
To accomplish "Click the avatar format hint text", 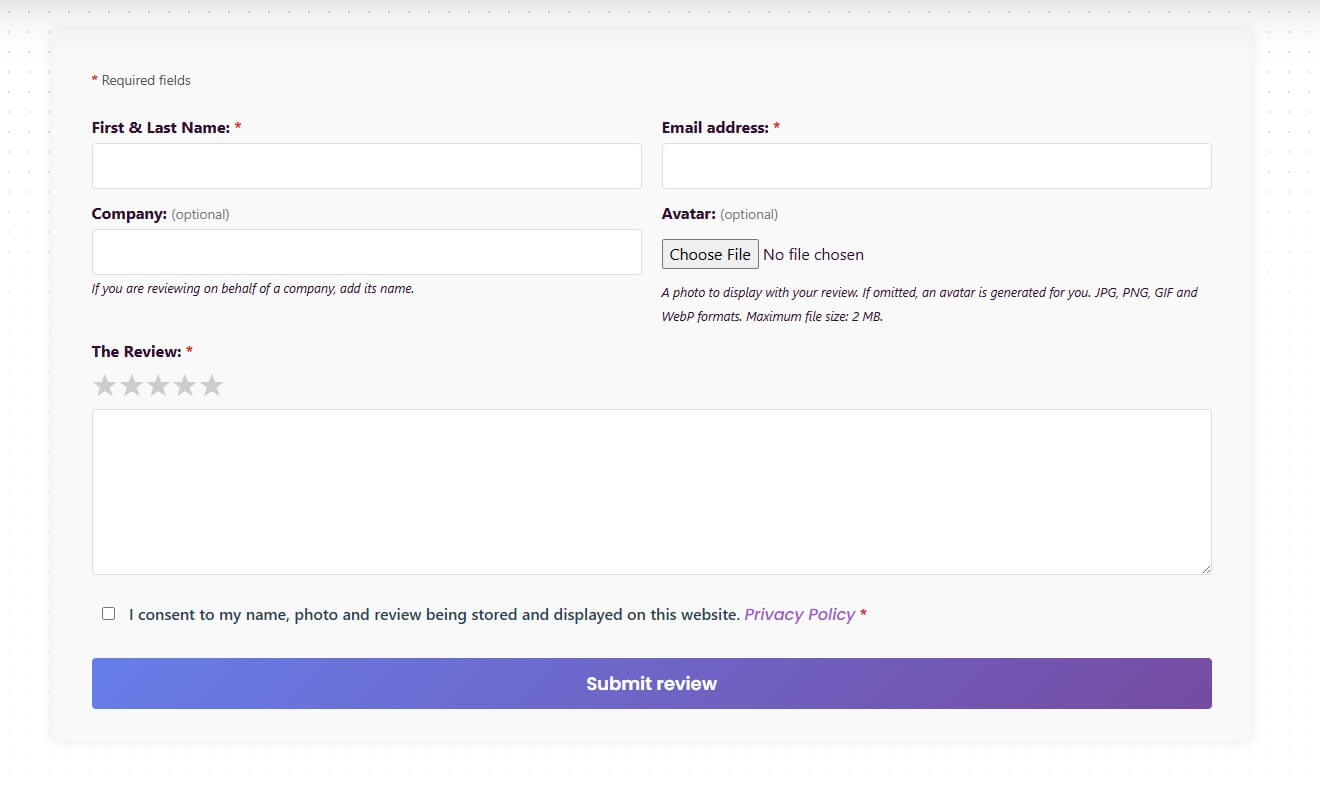I will click(930, 305).
